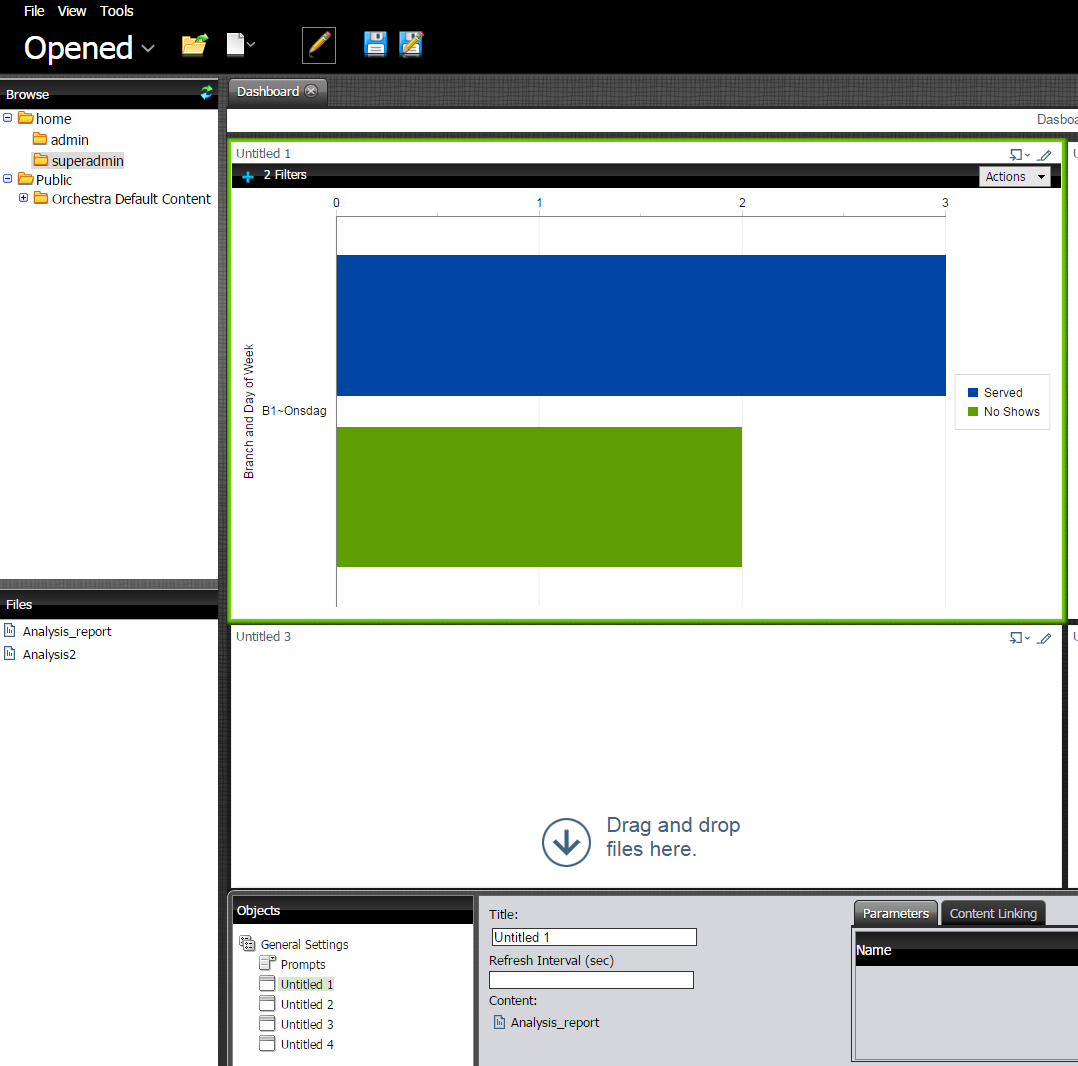Open the Tools menu
Viewport: 1078px width, 1066px height.
pyautogui.click(x=116, y=11)
